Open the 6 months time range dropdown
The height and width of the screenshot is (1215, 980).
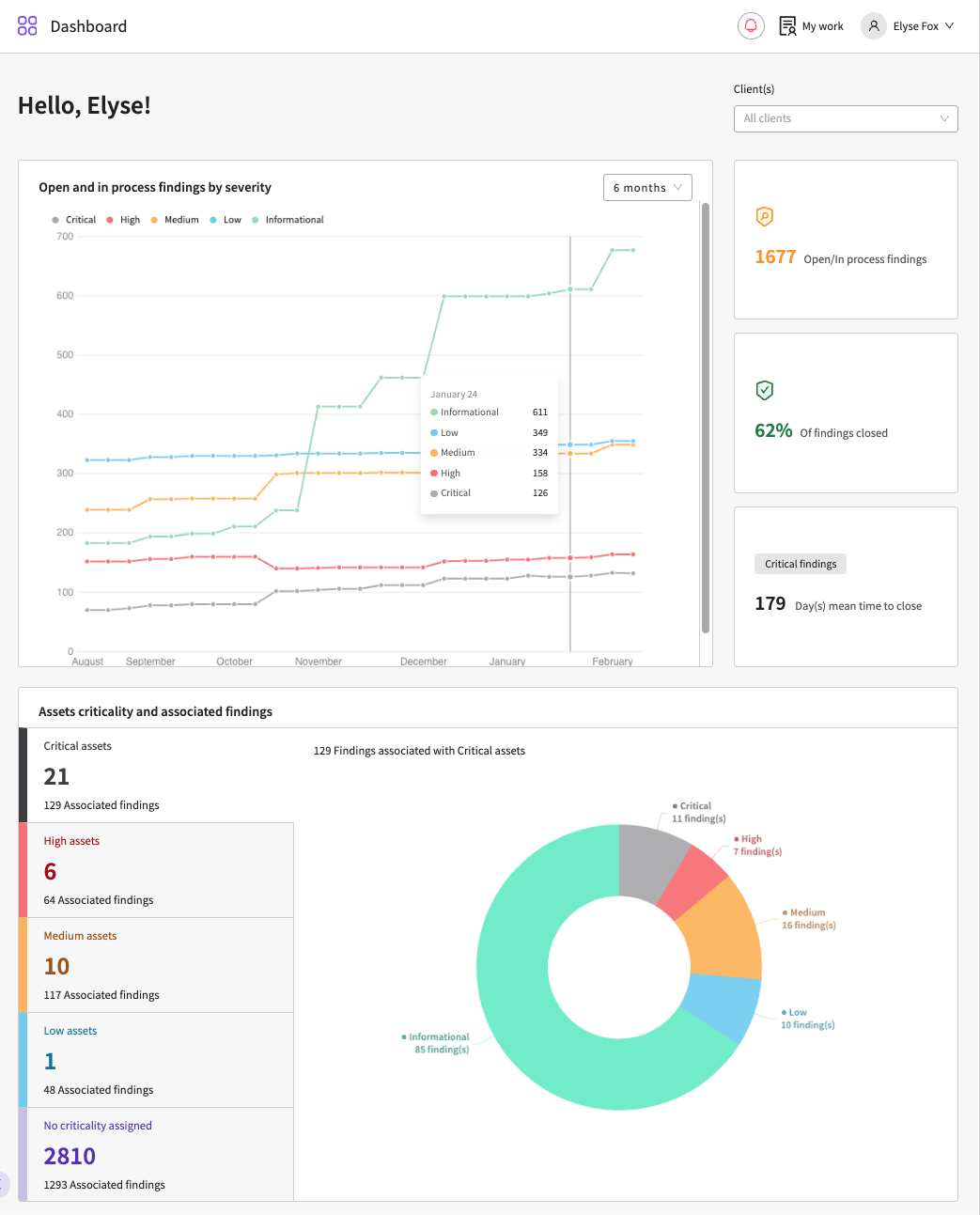647,188
